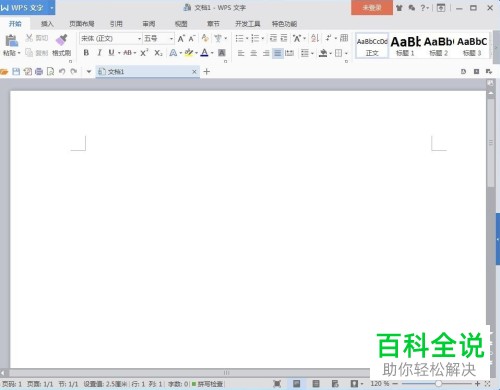Image resolution: width=500 pixels, height=390 pixels.
Task: Toggle underline formatting
Action: click(111, 53)
